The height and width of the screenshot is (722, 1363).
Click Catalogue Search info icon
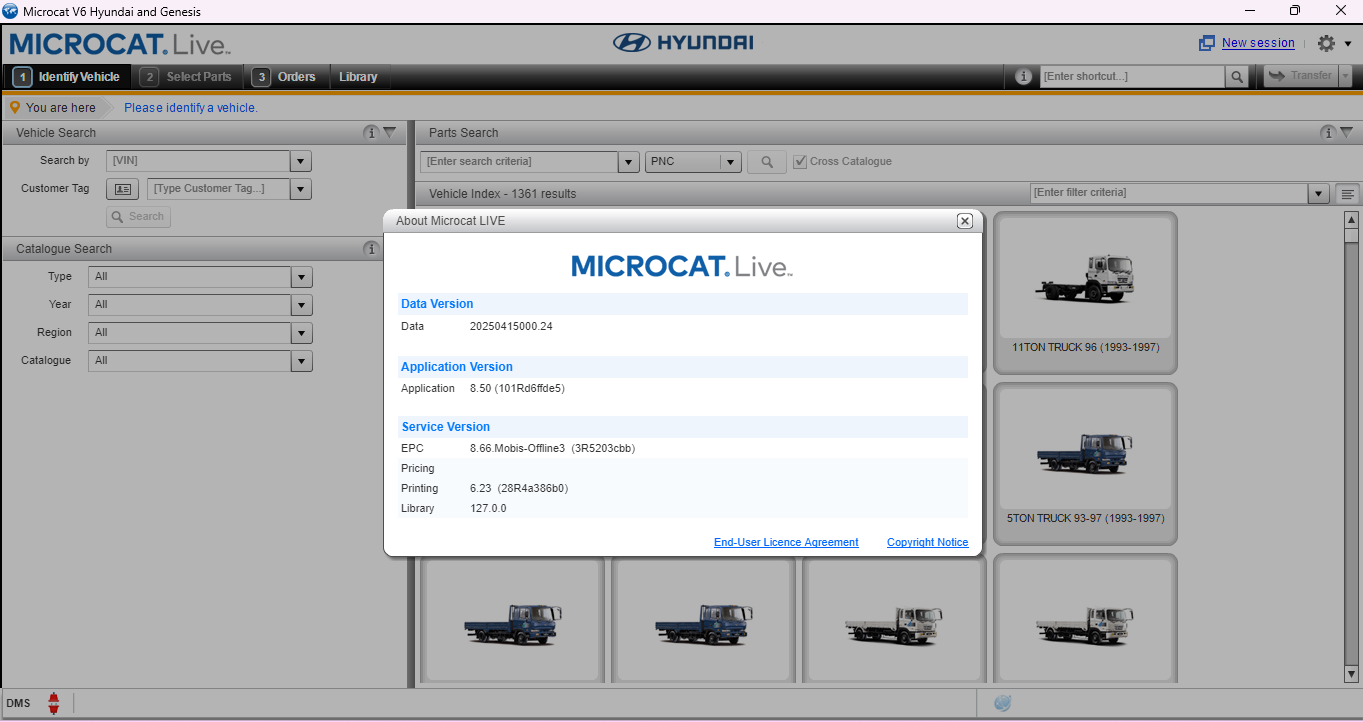pos(371,248)
